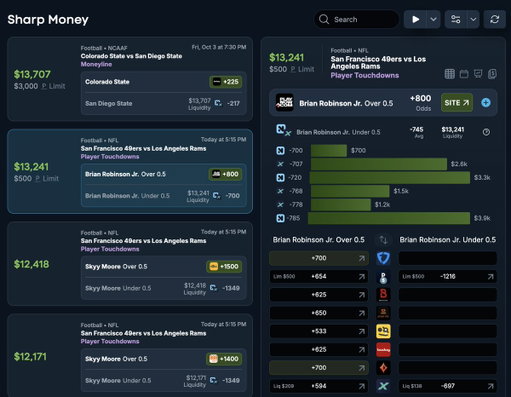This screenshot has height=397, width=511.
Task: Click the exchange icon on the -700 liquidity row
Action: pos(280,151)
